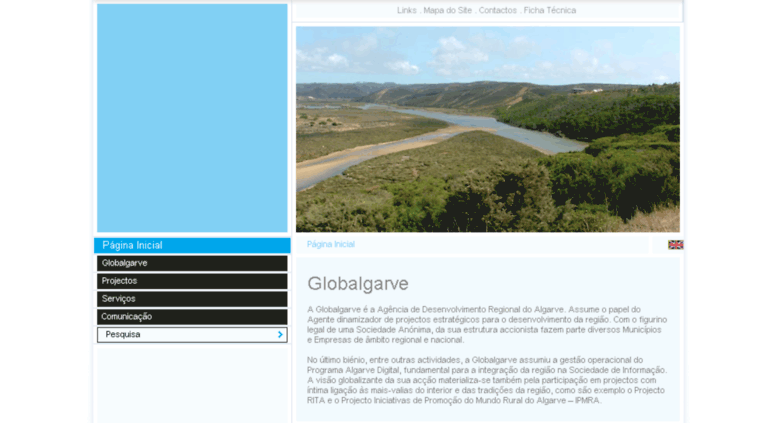Screen dimensions: 777x423
Task: Open the Comunicação menu item
Action: (192, 317)
